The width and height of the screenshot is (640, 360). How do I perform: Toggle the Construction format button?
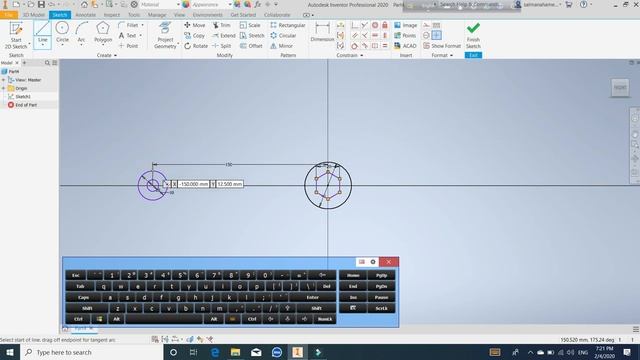tap(426, 25)
